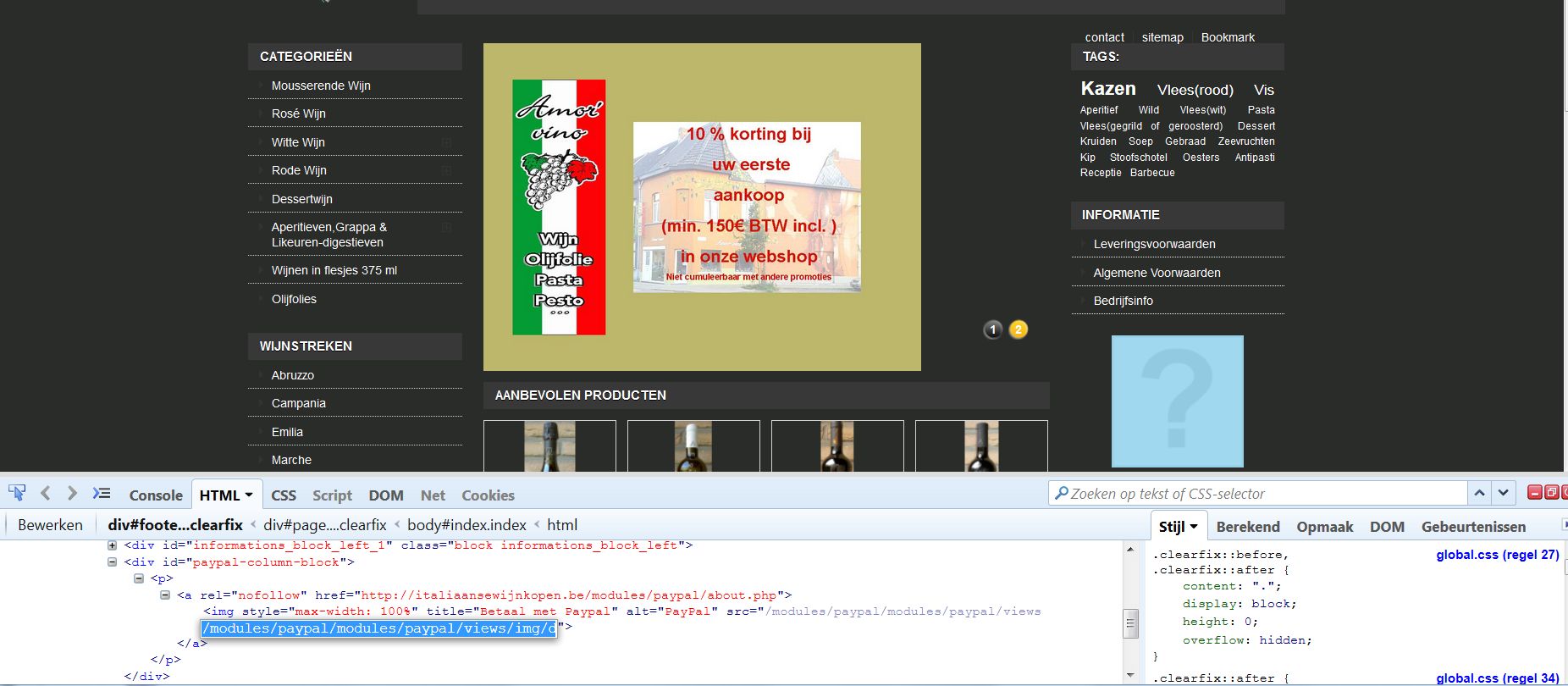The image size is (1568, 686).
Task: Click the "overflow: hidden;" CSS declaration
Action: pos(1247,640)
